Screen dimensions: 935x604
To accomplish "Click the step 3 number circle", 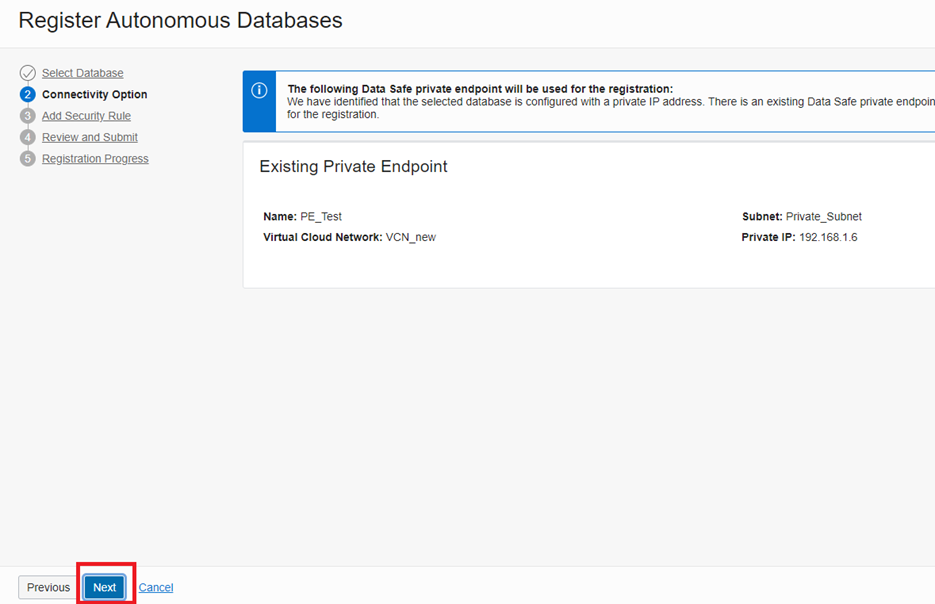I will coord(28,116).
